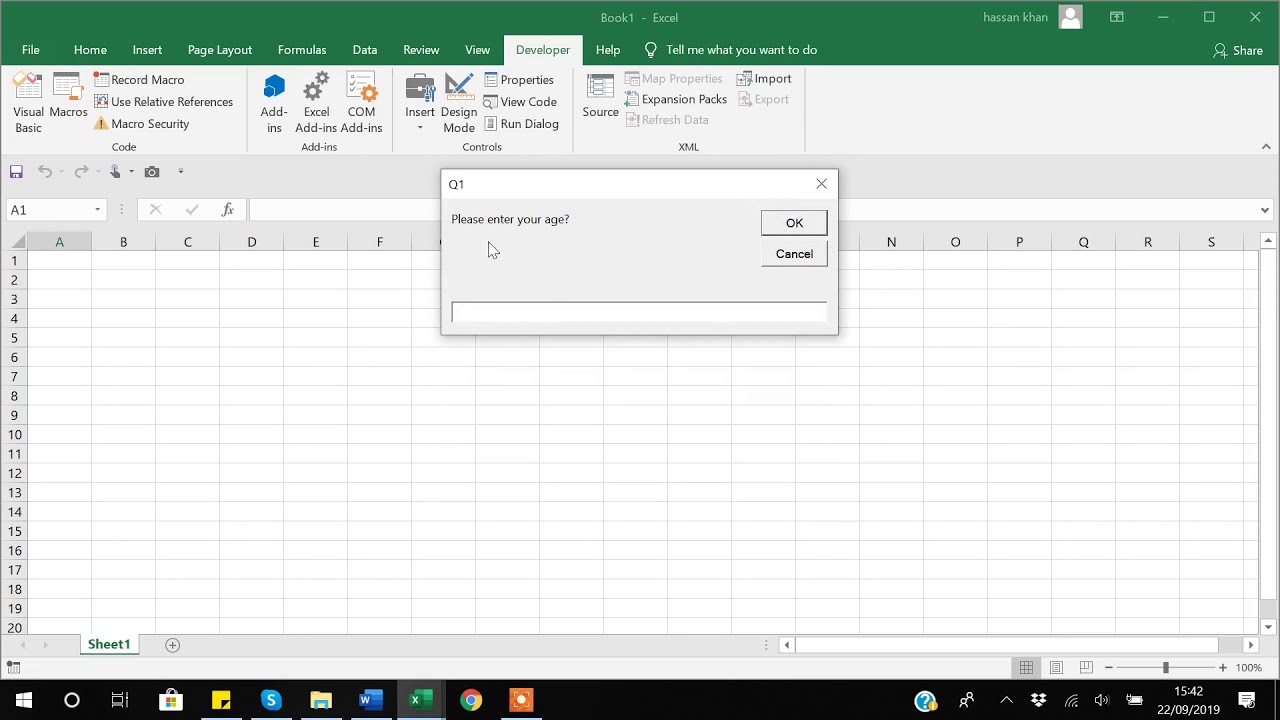Toggle Use Relative References
This screenshot has width=1280, height=720.
tap(163, 101)
